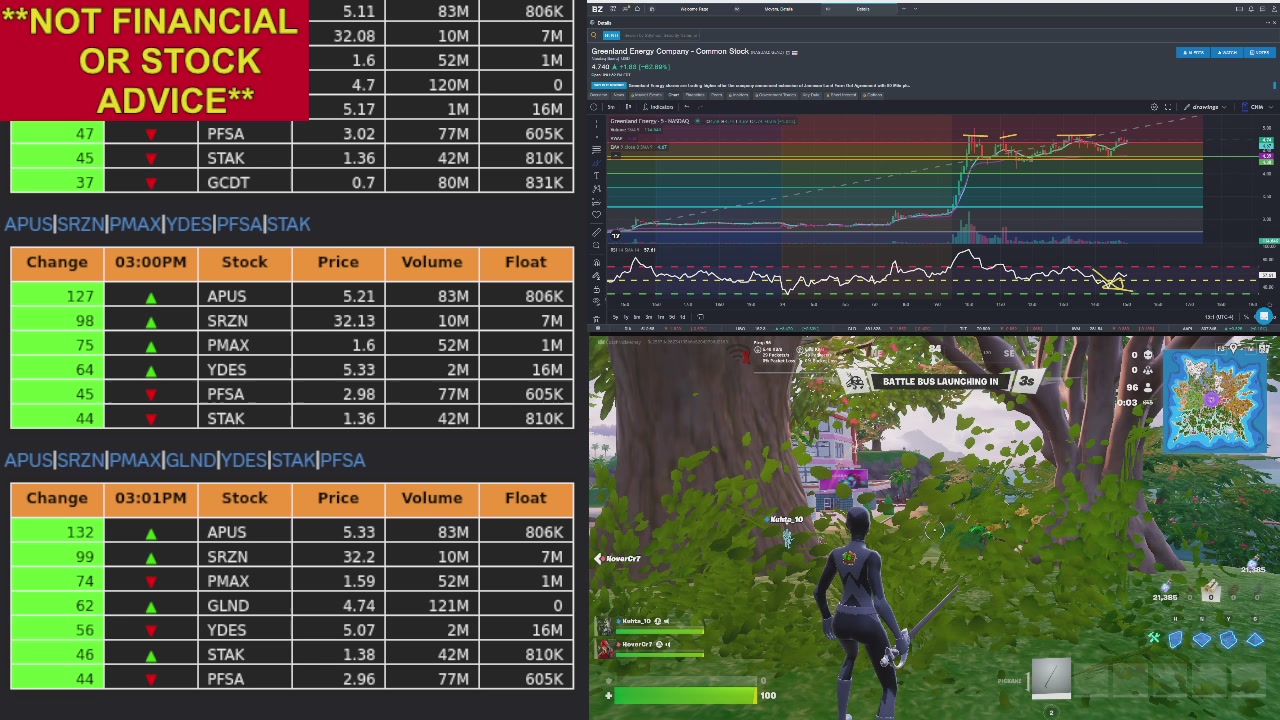Click the 03:01PM column header
Image resolution: width=1280 pixels, height=720 pixels.
pyautogui.click(x=150, y=498)
